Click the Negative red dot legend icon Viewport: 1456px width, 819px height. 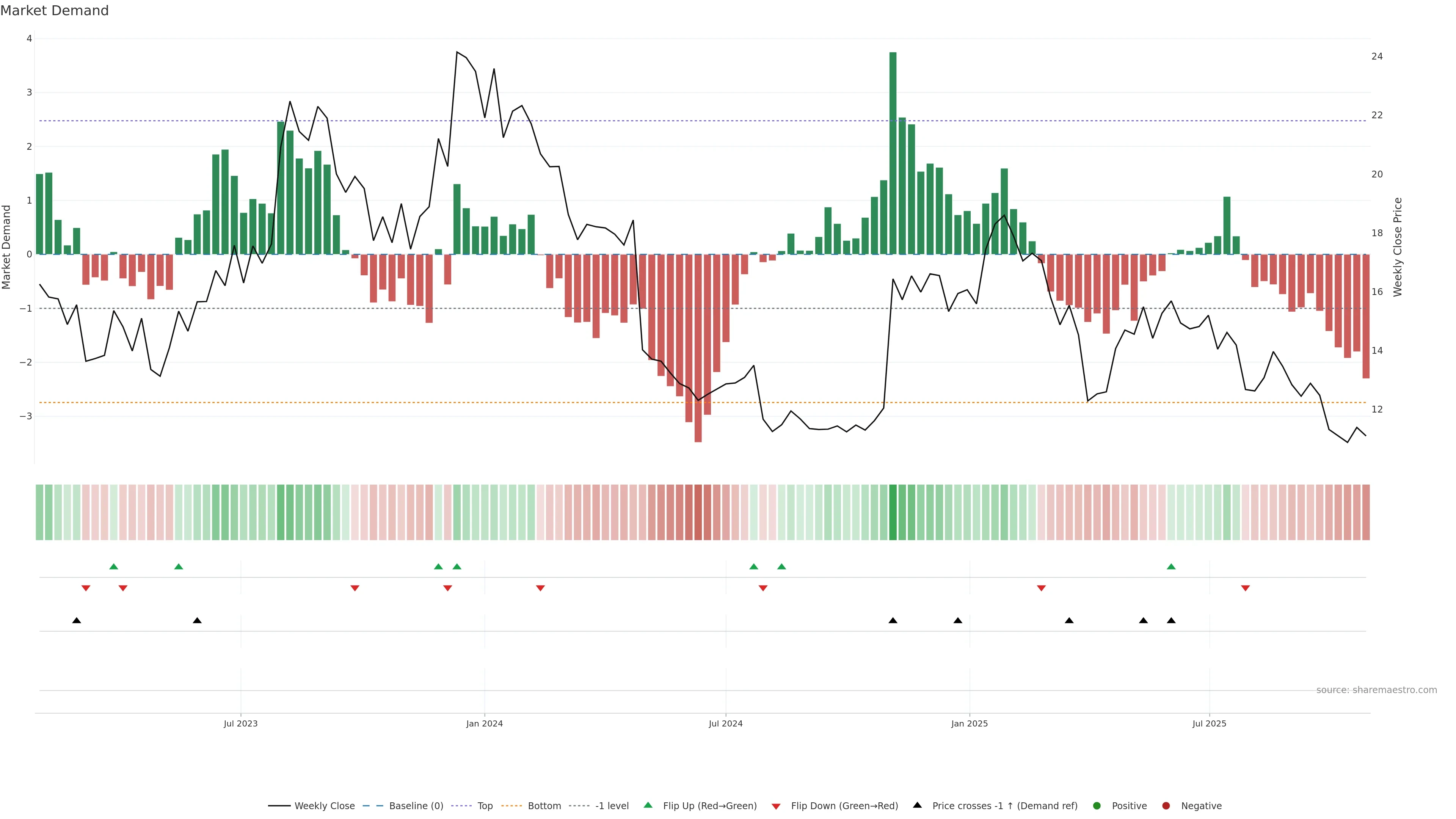coord(1166,805)
